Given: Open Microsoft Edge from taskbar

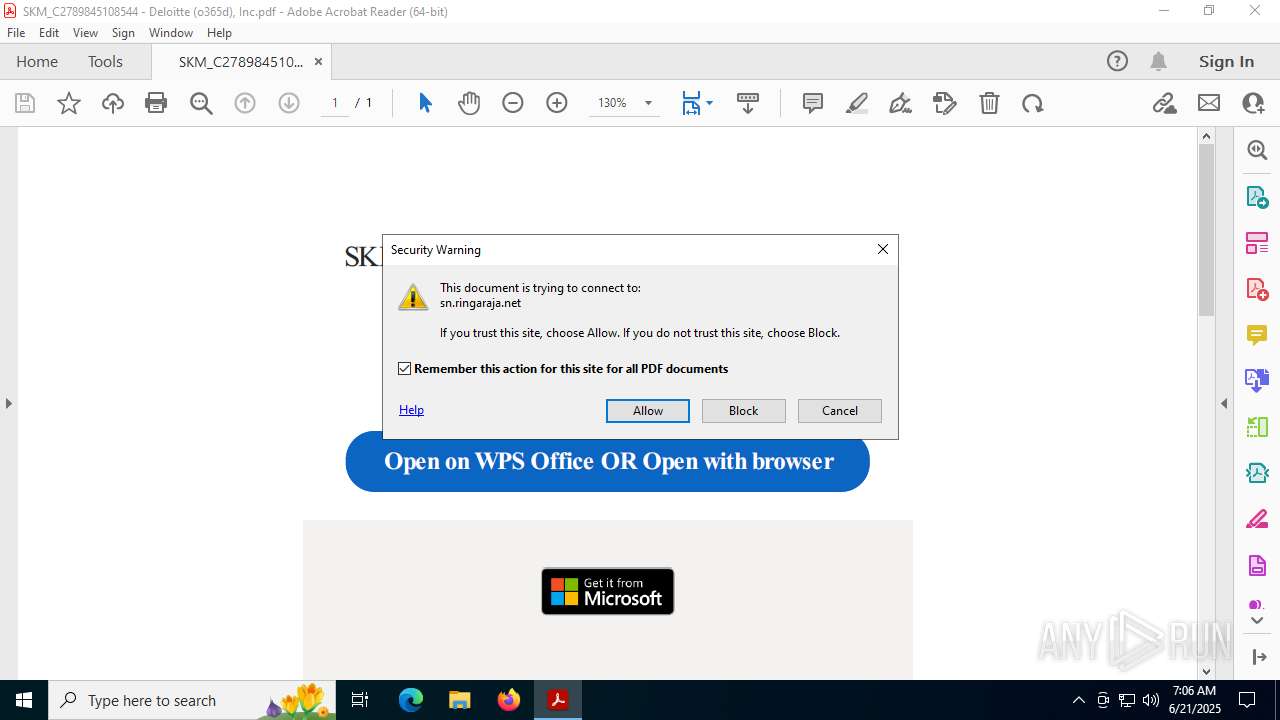Looking at the screenshot, I should [x=411, y=700].
